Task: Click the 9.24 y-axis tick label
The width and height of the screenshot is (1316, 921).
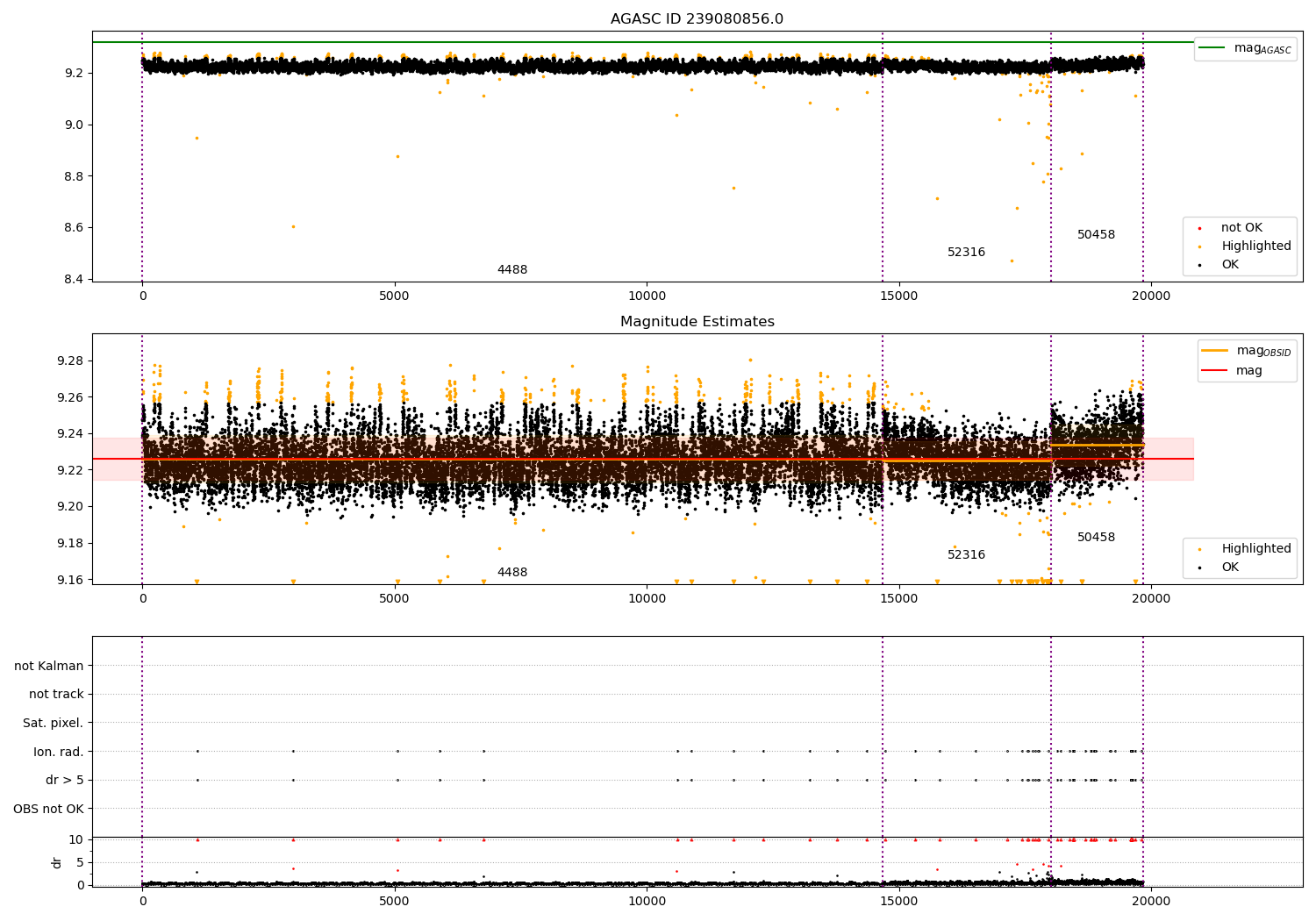Action: coord(71,434)
